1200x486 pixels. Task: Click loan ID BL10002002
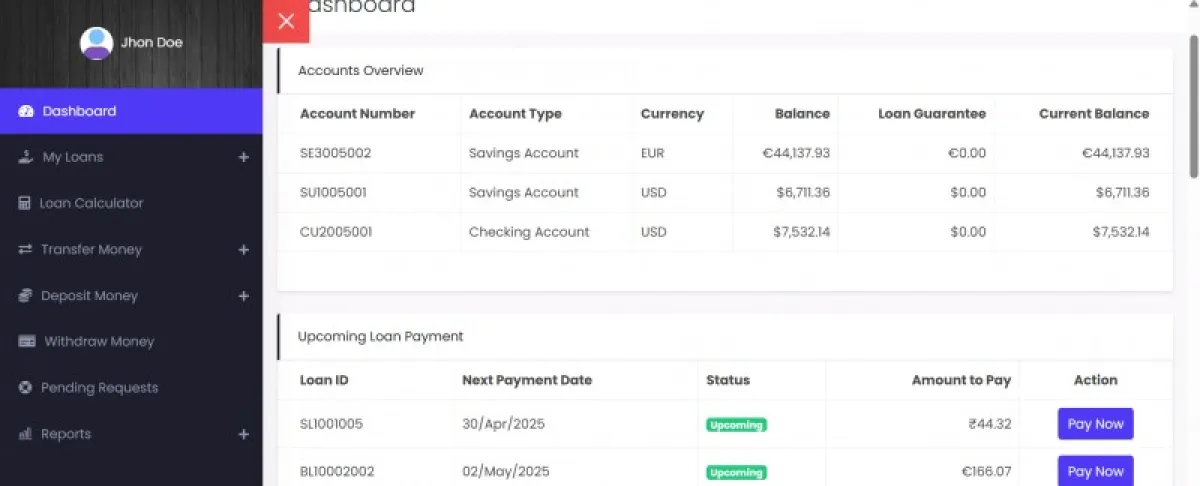coord(337,471)
